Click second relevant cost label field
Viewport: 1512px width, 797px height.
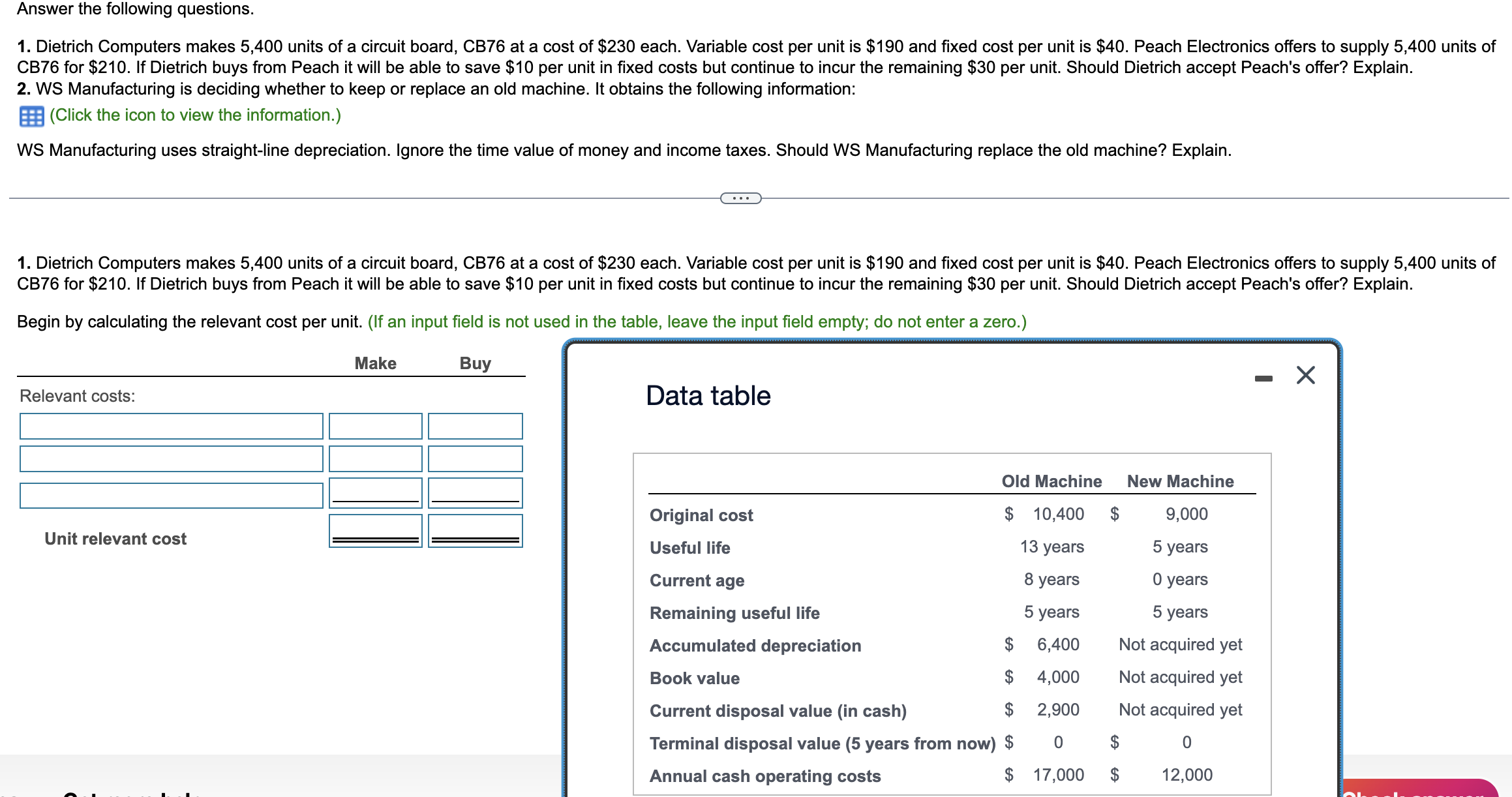tap(171, 459)
